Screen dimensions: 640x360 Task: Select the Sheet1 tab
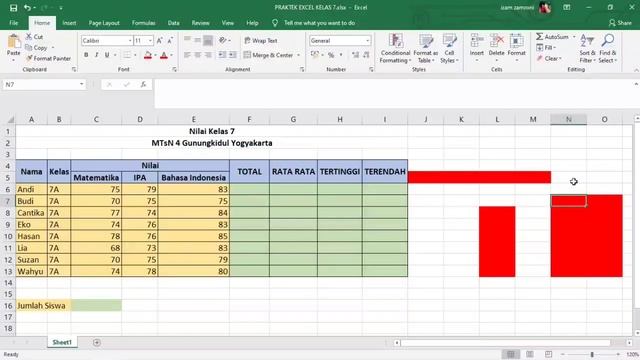pyautogui.click(x=62, y=342)
